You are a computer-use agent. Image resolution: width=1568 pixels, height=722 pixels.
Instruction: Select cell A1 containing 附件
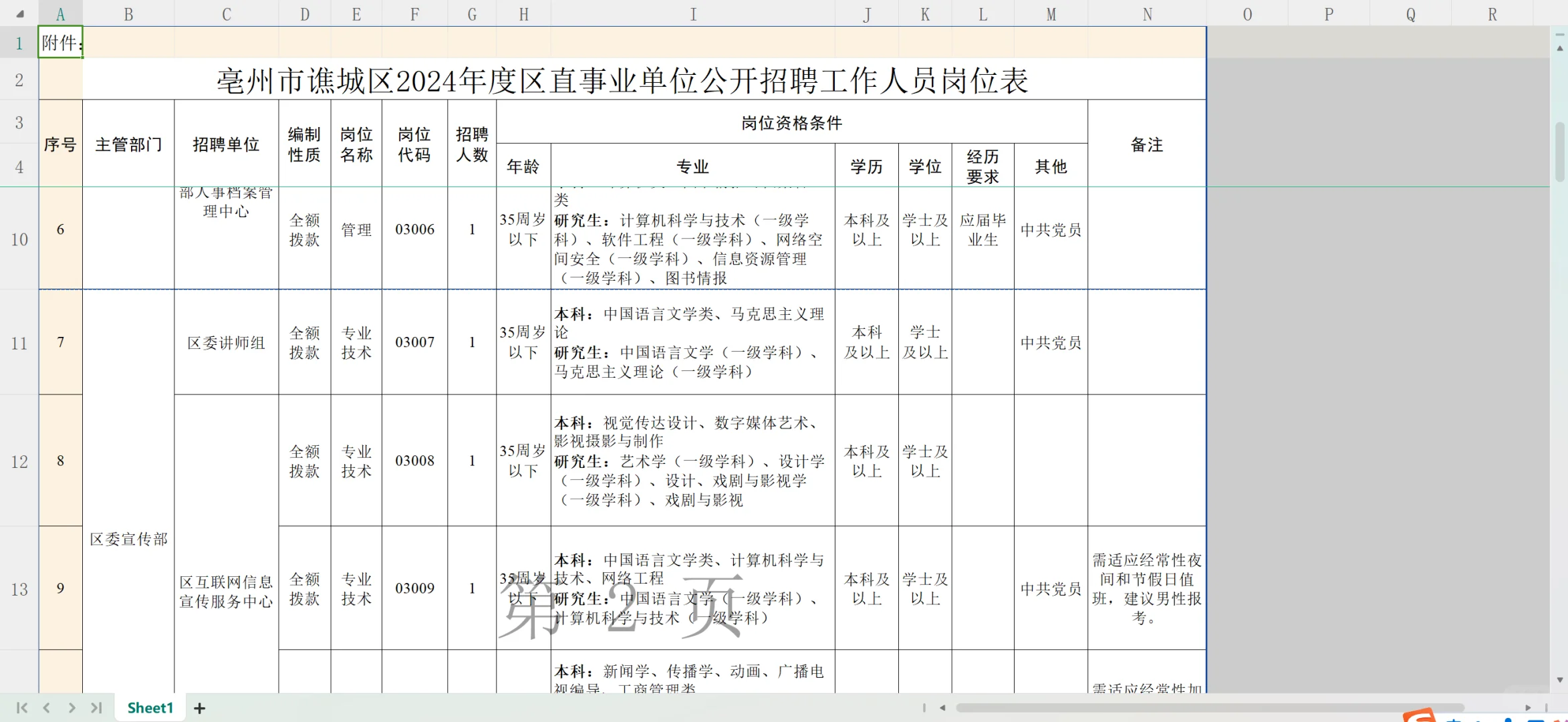click(60, 42)
